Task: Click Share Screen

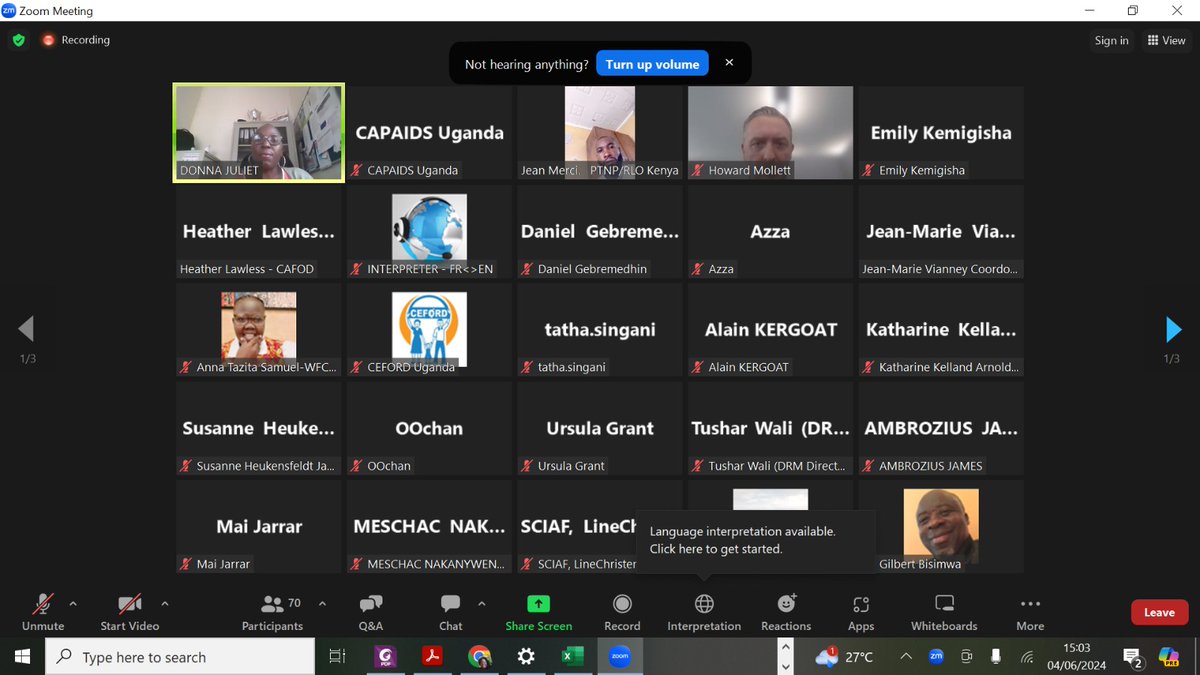Action: [538, 610]
